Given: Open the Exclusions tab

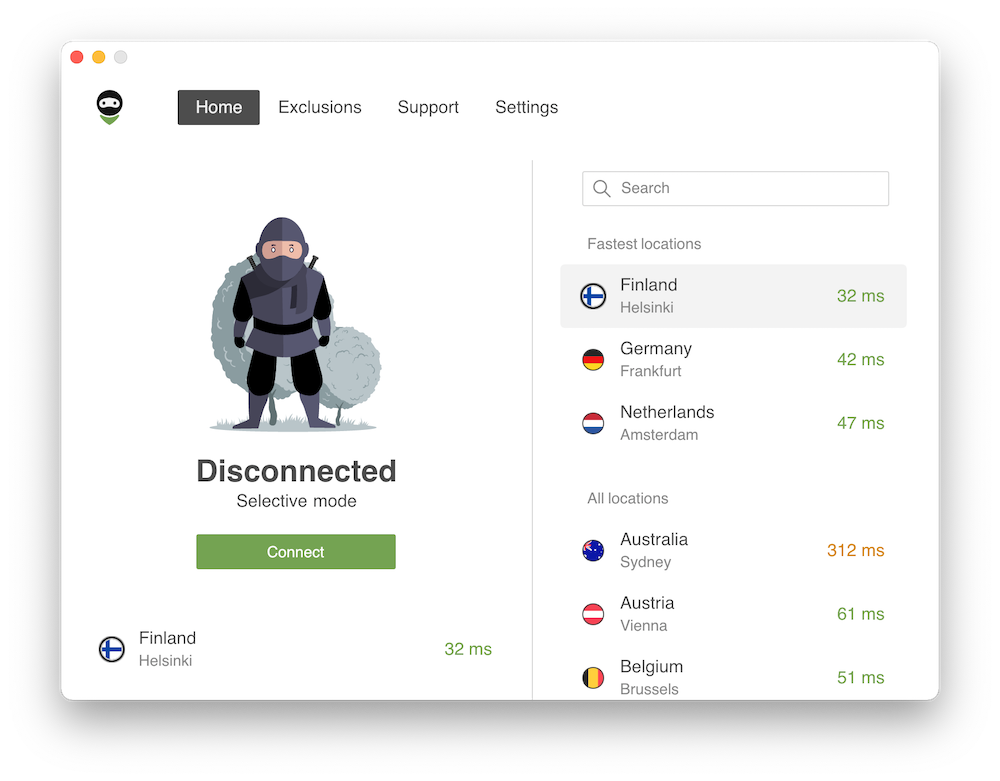Looking at the screenshot, I should coord(320,107).
